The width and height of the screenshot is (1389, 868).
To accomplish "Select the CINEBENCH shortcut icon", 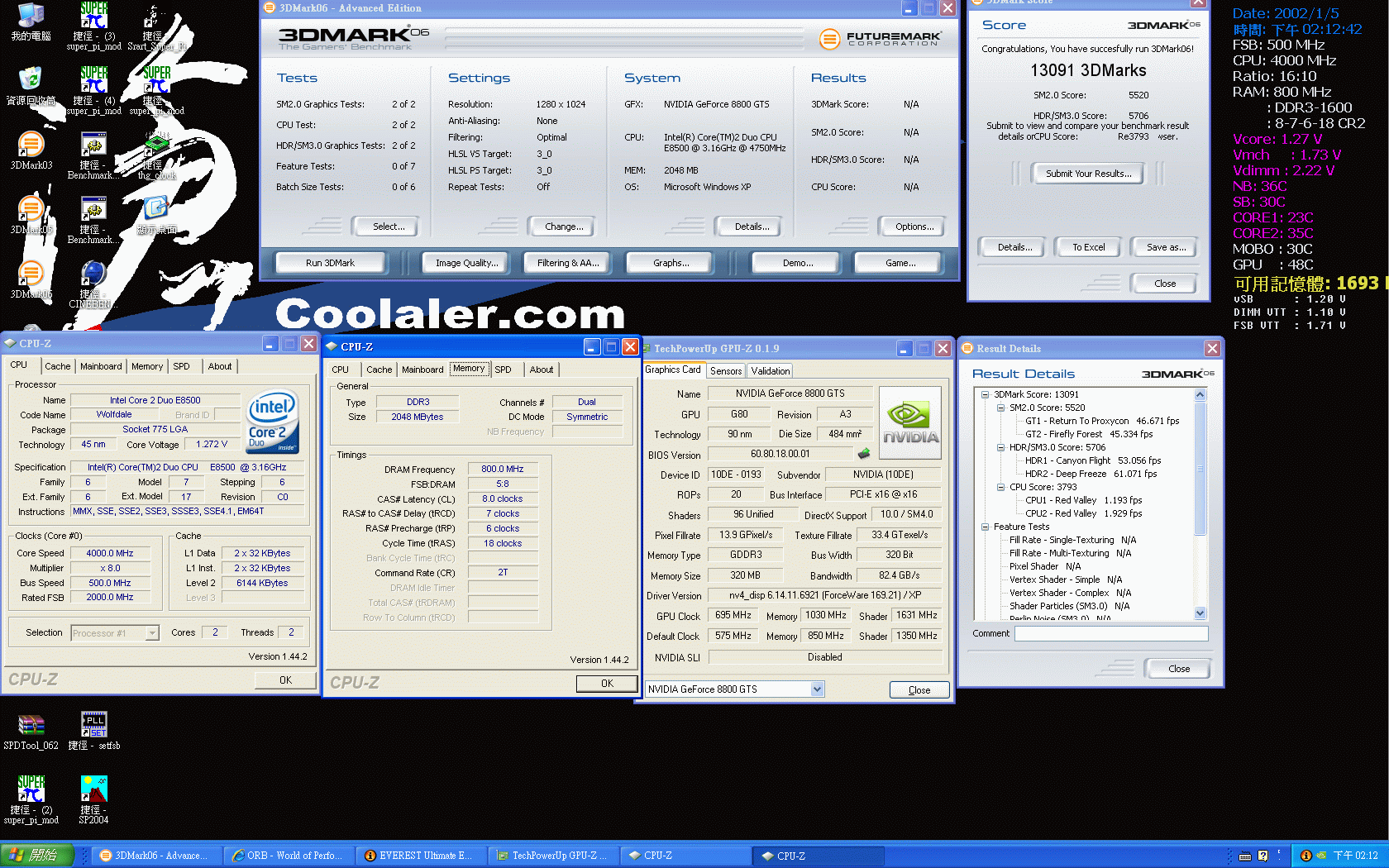I will (93, 284).
